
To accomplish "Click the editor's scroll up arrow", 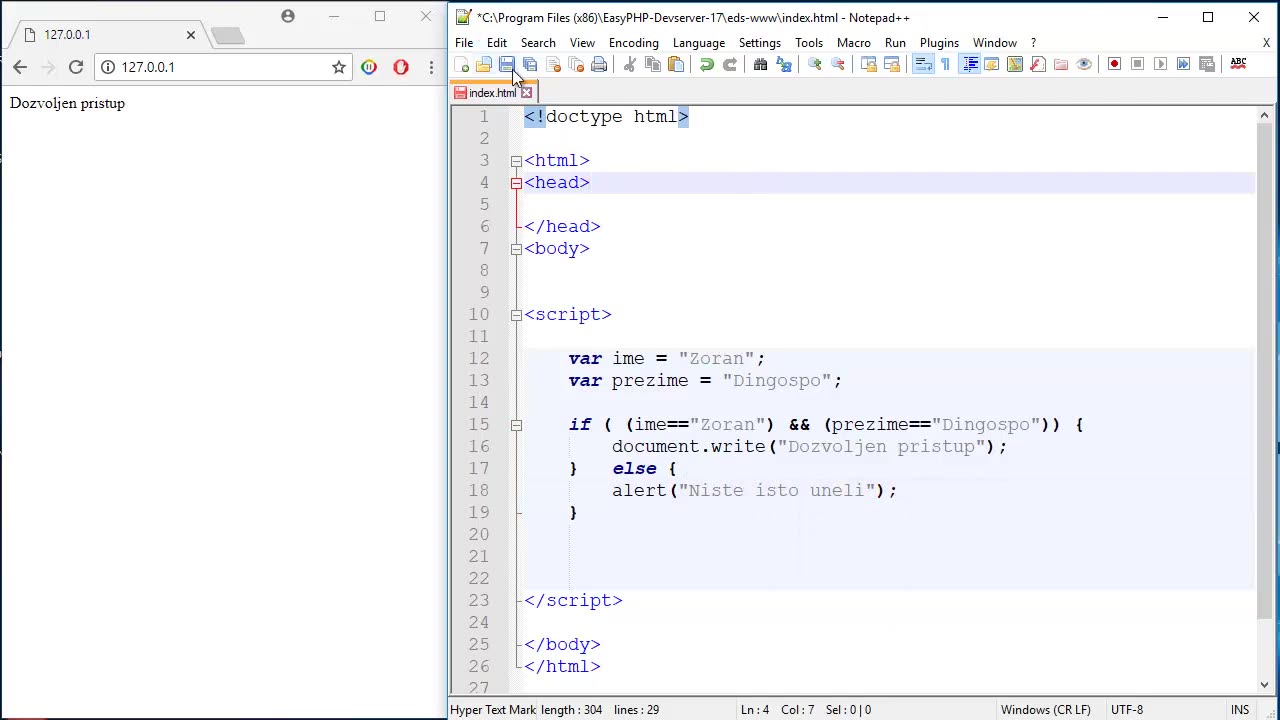I will [x=1265, y=116].
